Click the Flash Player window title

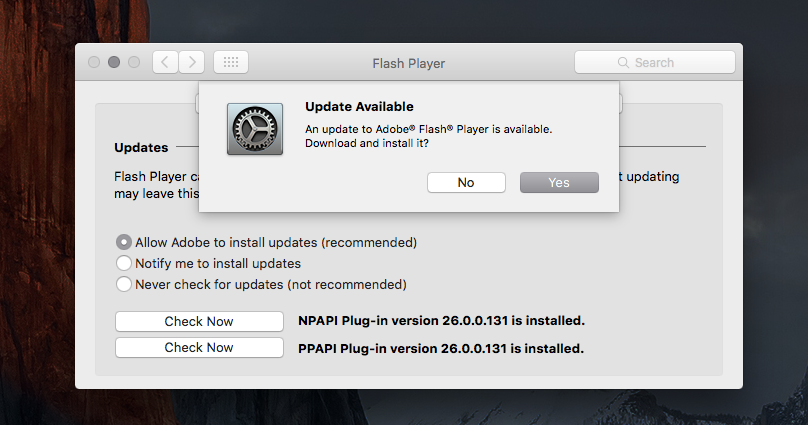click(409, 63)
